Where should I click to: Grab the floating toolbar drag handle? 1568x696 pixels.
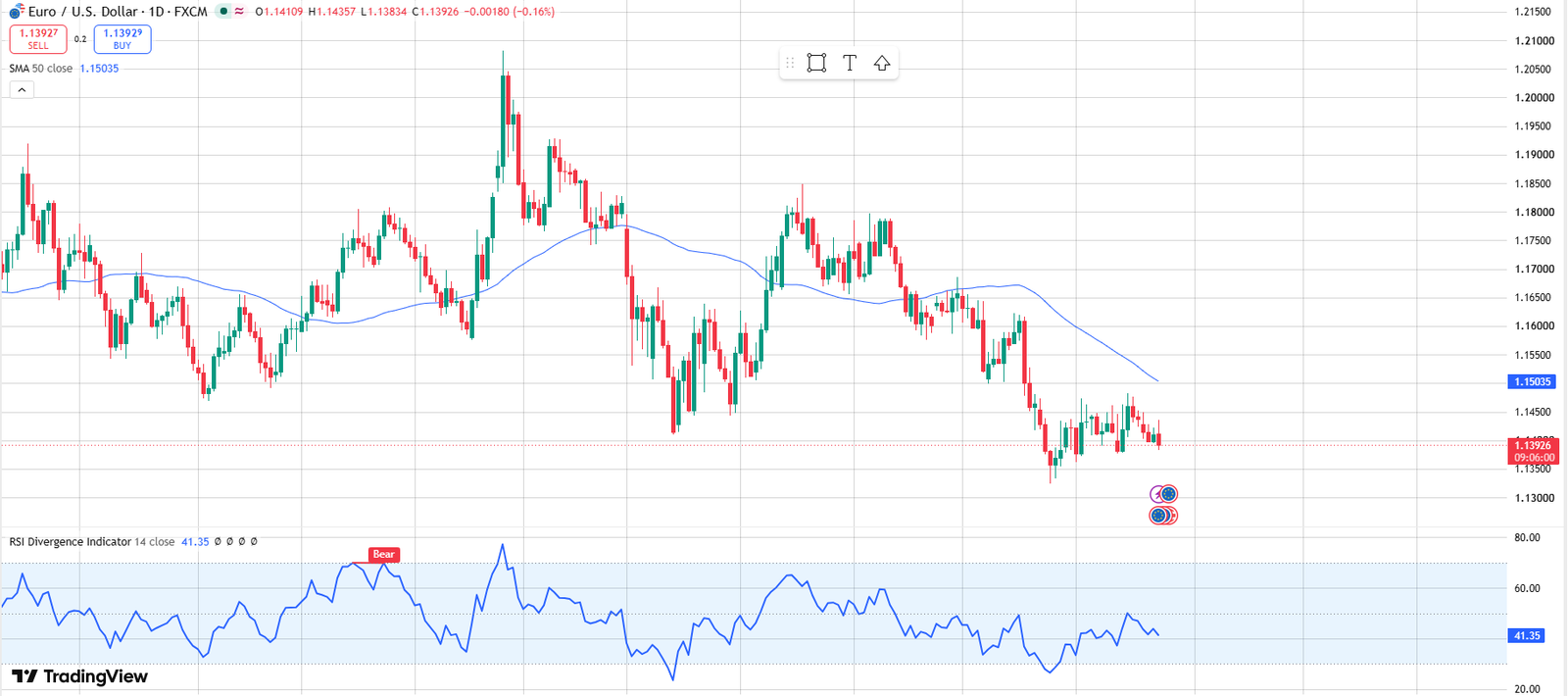coord(790,63)
